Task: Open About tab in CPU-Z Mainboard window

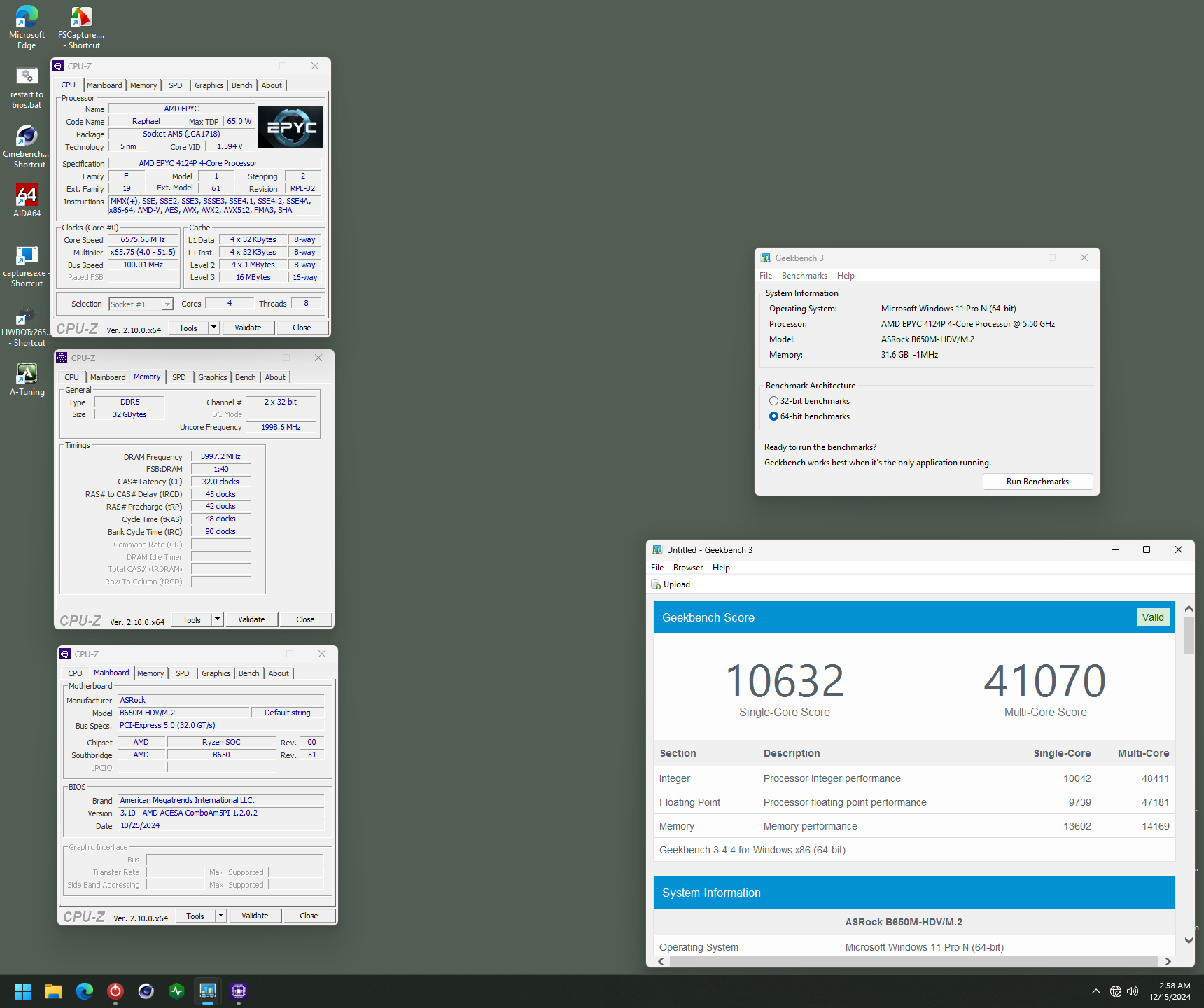Action: pos(279,673)
